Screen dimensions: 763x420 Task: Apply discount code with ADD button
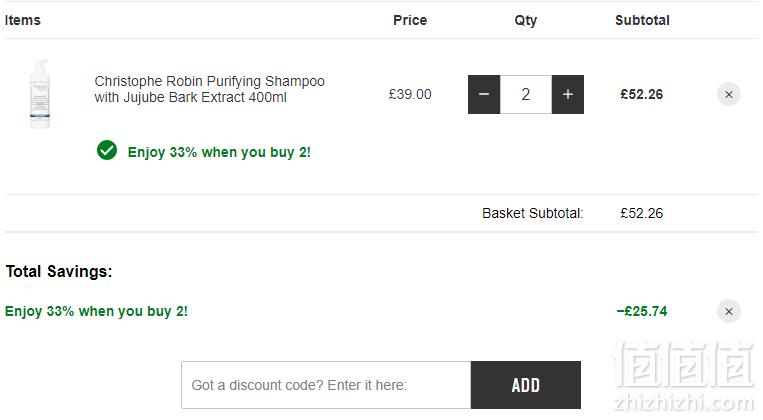pos(526,385)
